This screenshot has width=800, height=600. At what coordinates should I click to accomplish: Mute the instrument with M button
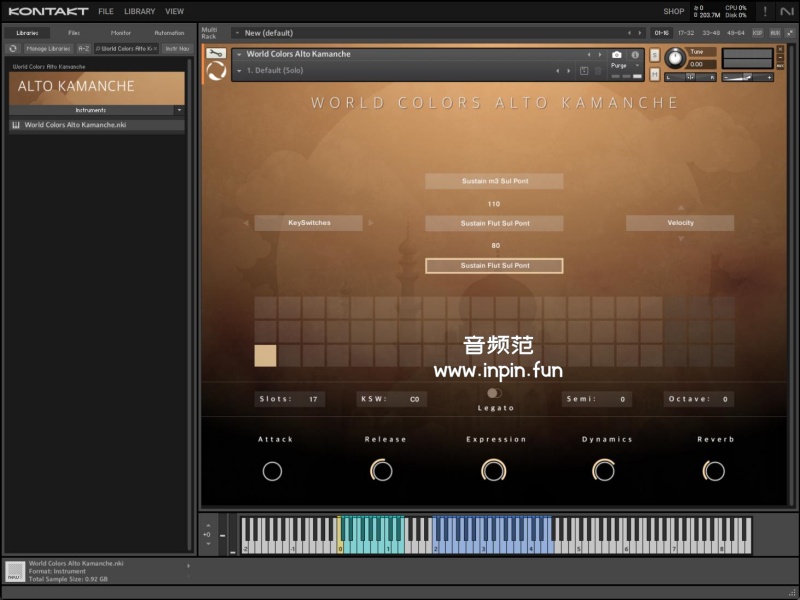(654, 73)
